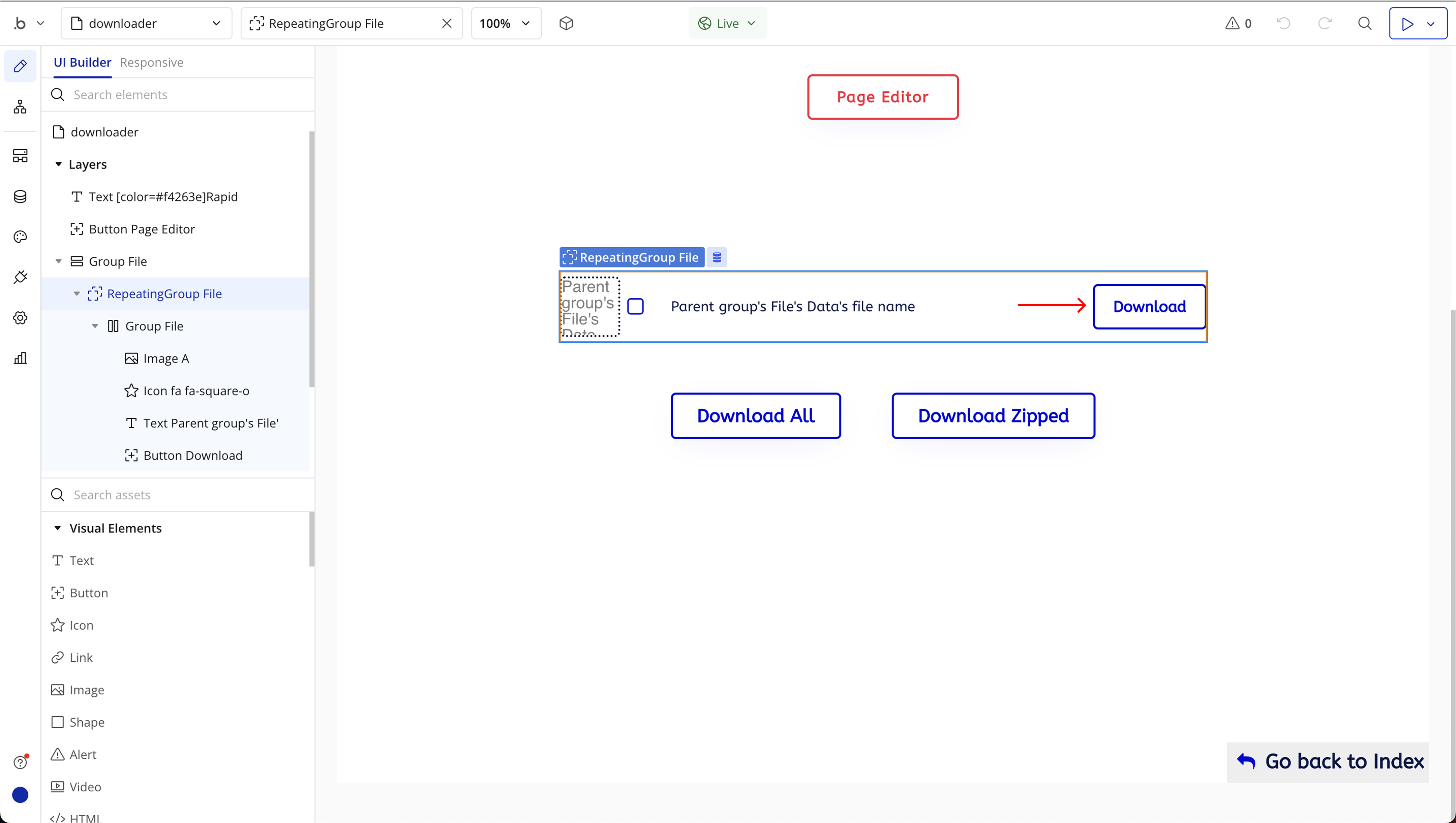Toggle the square checkbox icon in the repeating group
1456x823 pixels.
[636, 306]
